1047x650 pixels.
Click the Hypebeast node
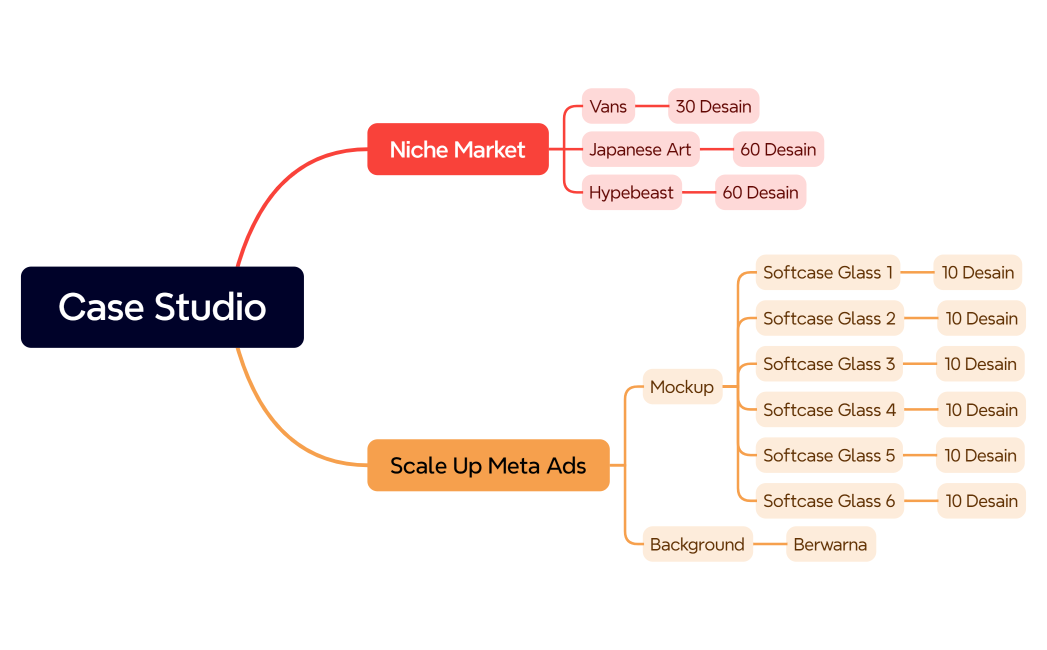point(631,192)
